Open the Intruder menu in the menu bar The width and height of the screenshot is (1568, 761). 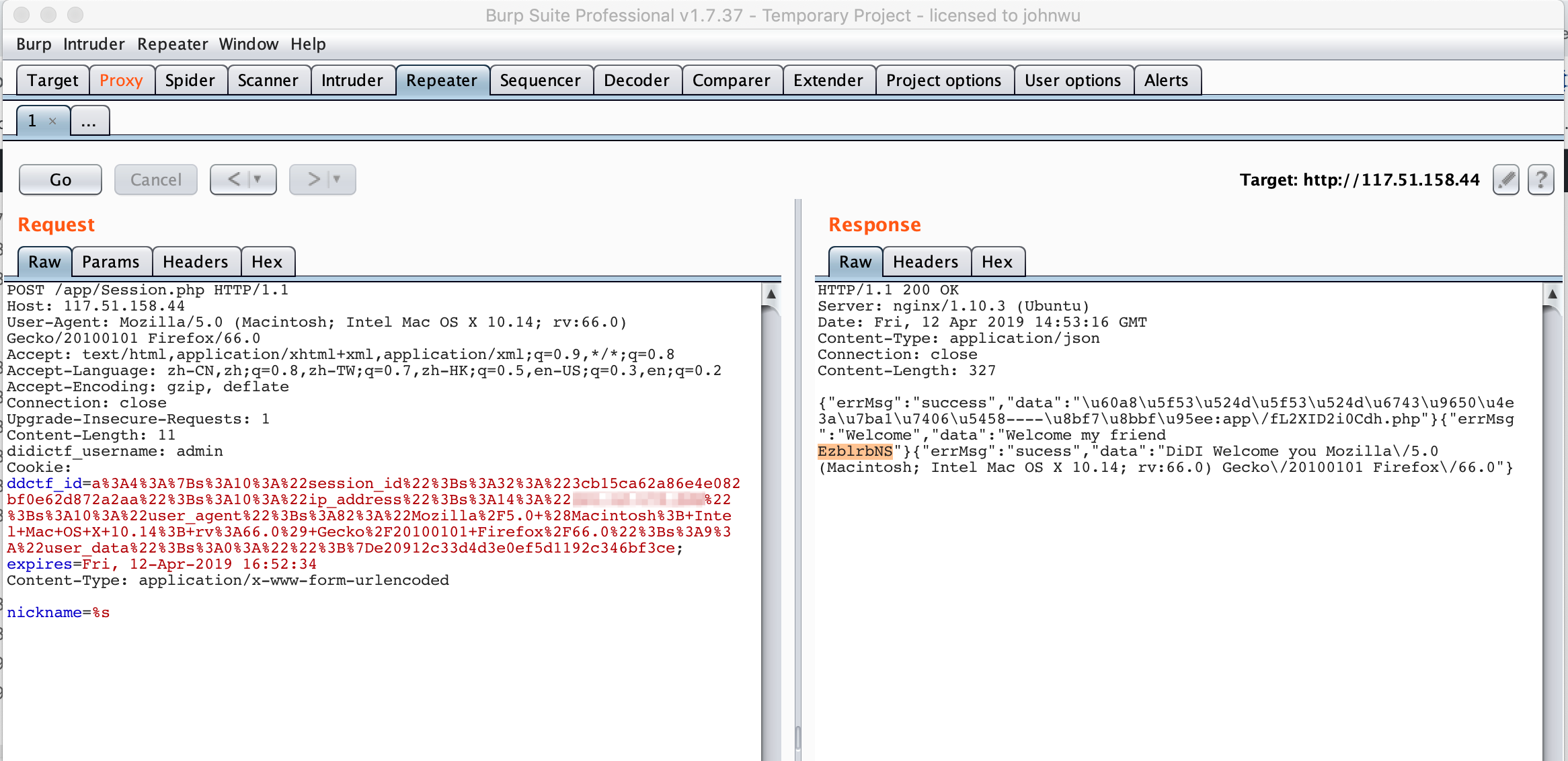[x=93, y=44]
